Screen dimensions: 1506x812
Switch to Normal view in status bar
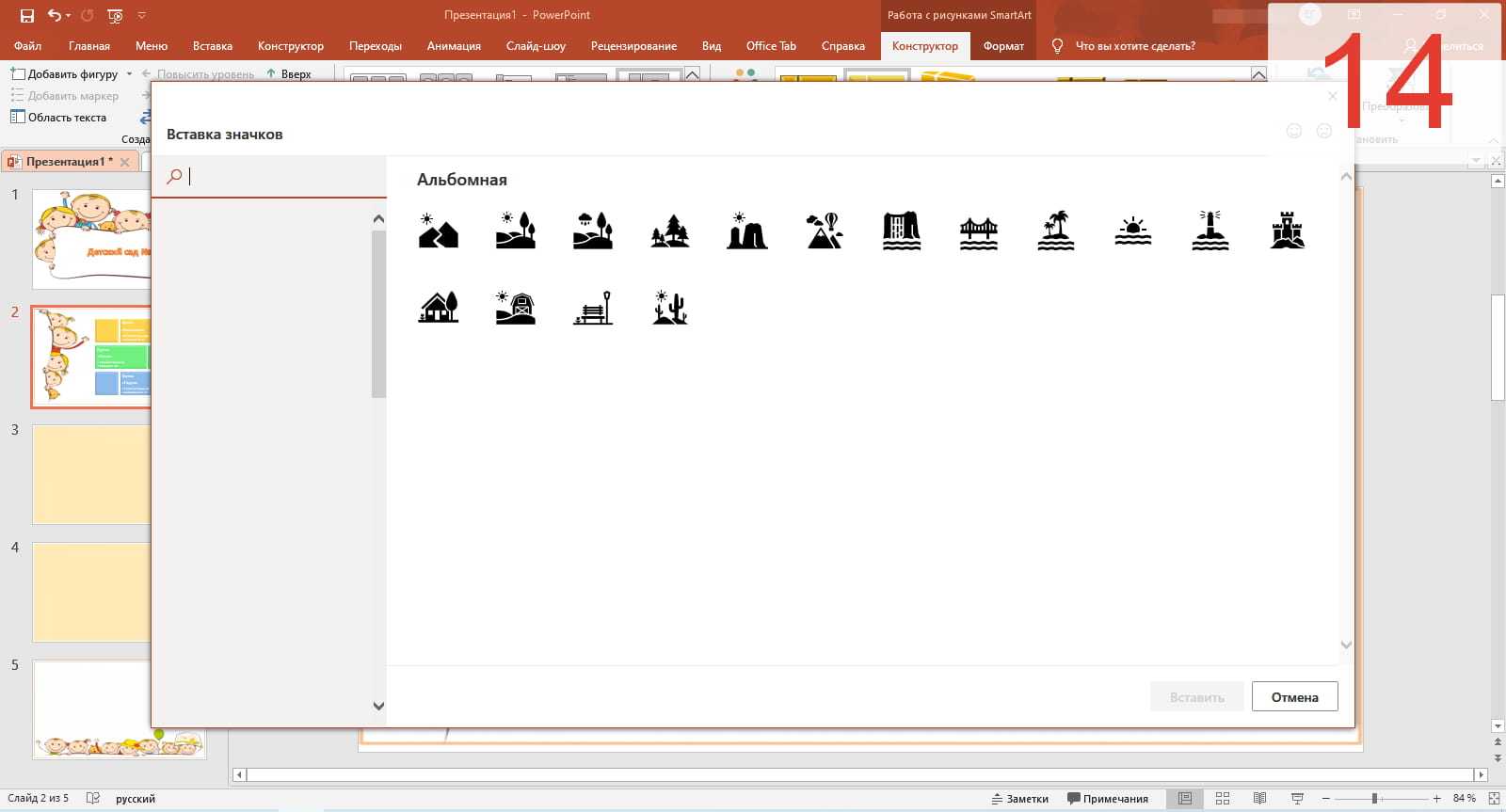(1185, 799)
